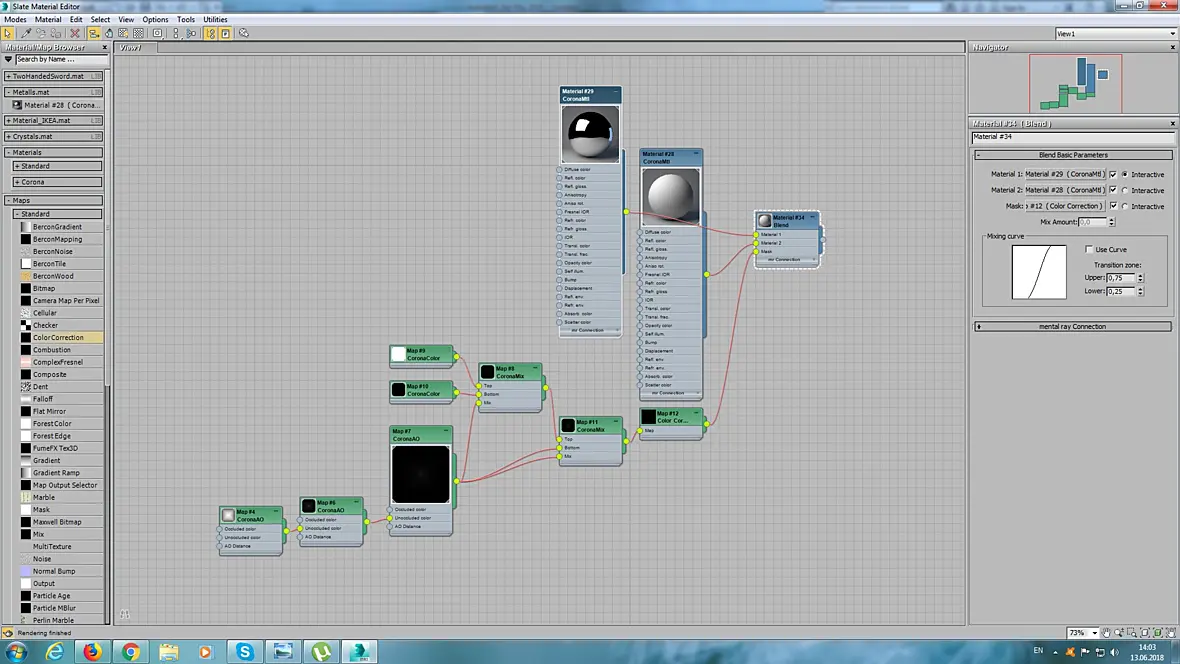
Task: Open the View1 dropdown in toolbar
Action: point(1115,33)
